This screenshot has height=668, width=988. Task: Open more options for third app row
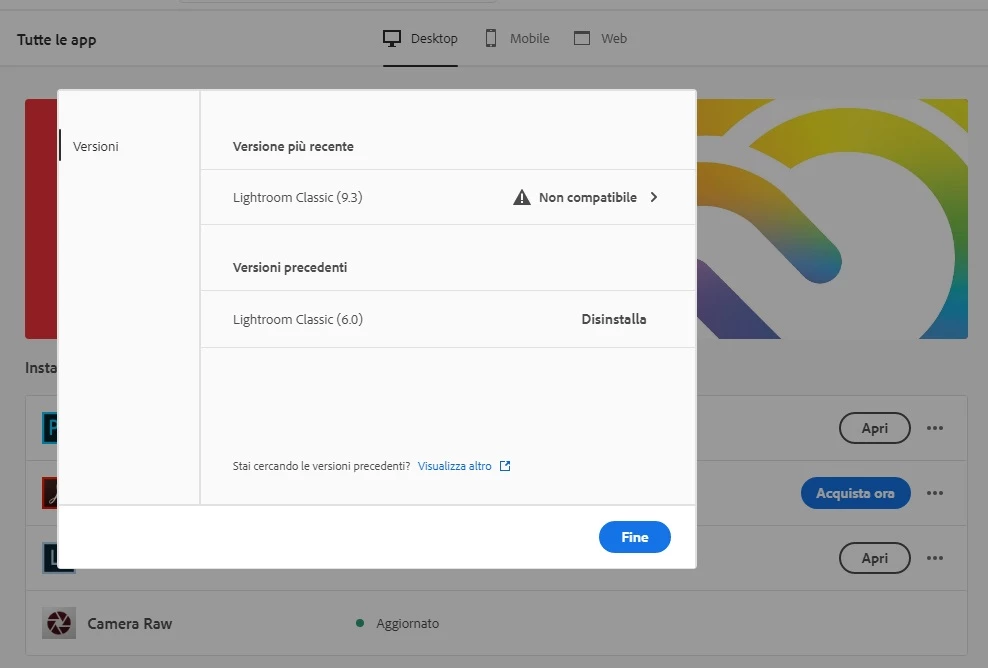tap(935, 558)
